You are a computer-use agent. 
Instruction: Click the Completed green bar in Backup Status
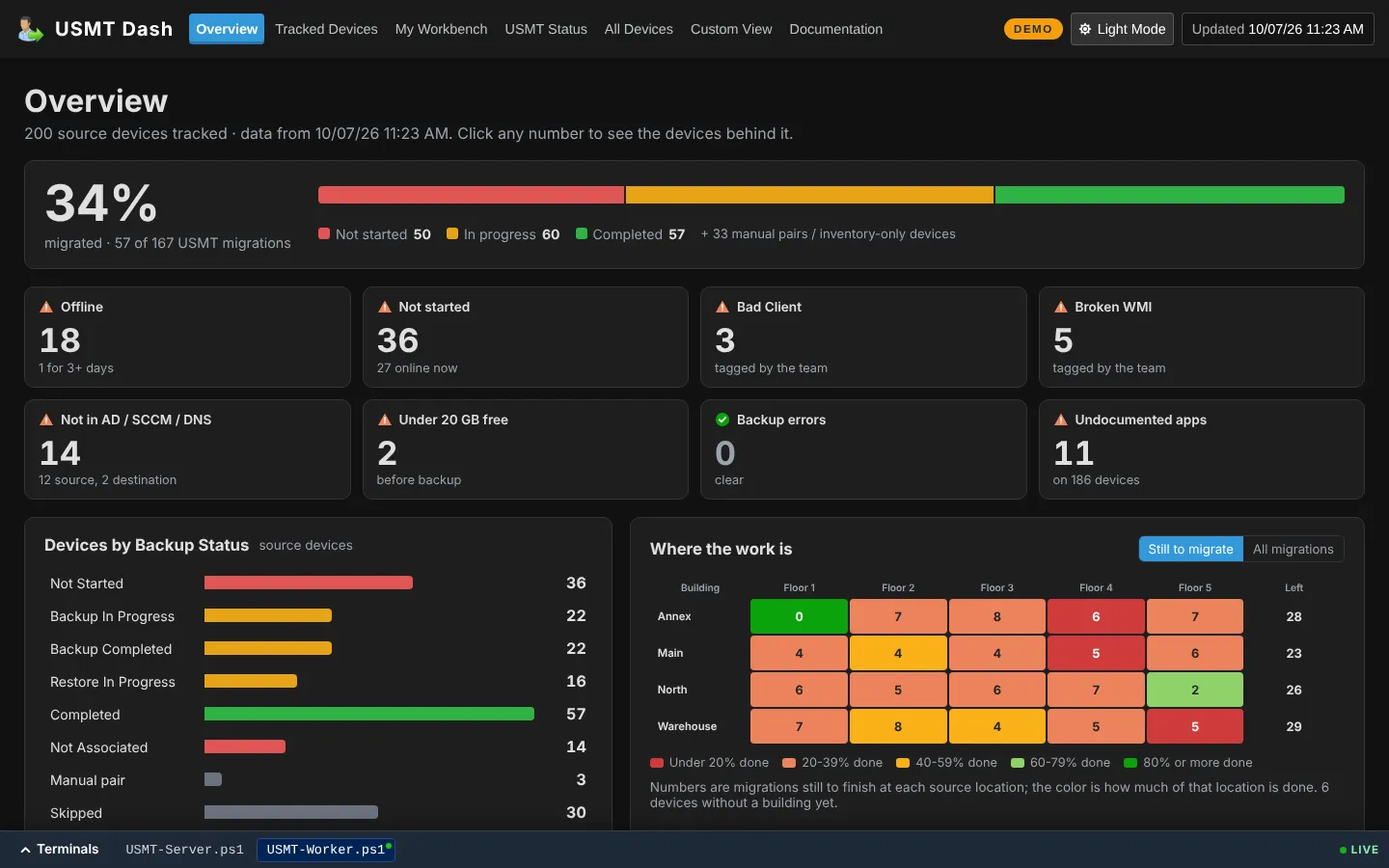point(369,714)
